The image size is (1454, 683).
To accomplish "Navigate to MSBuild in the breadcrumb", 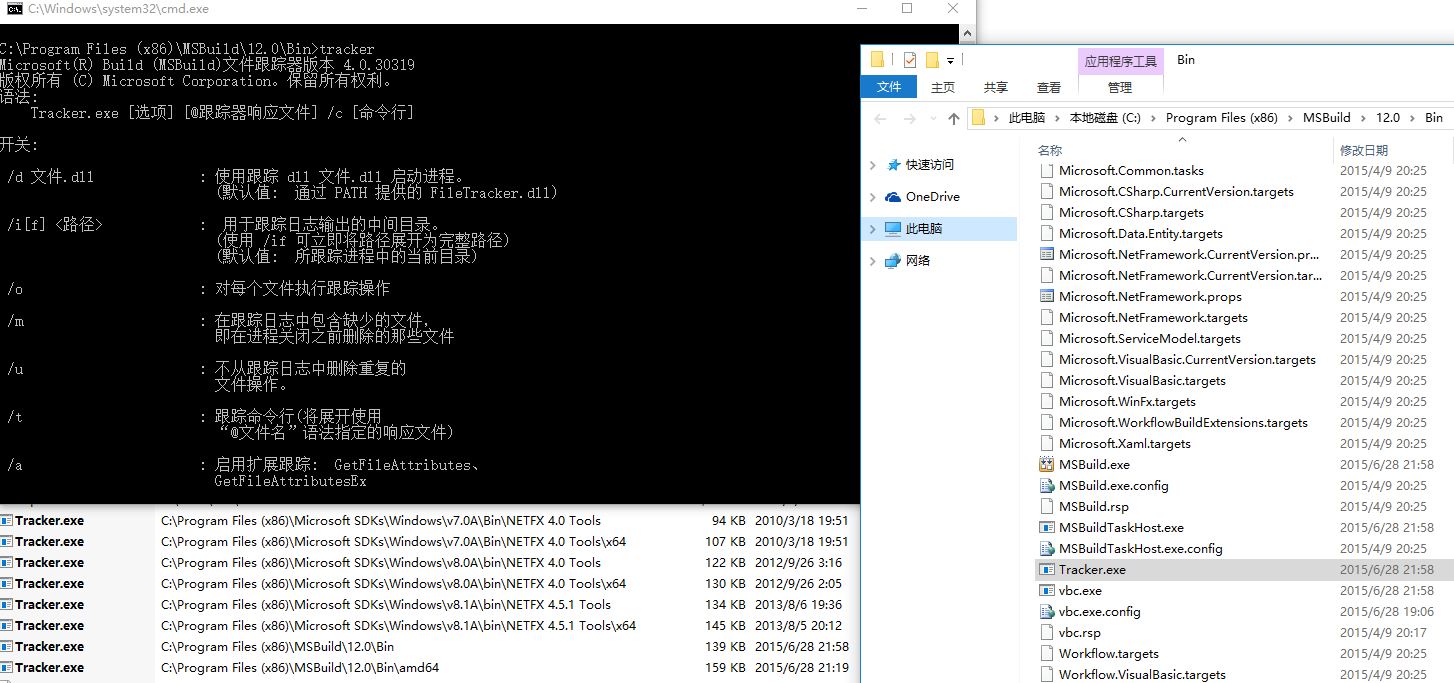I will click(x=1326, y=118).
